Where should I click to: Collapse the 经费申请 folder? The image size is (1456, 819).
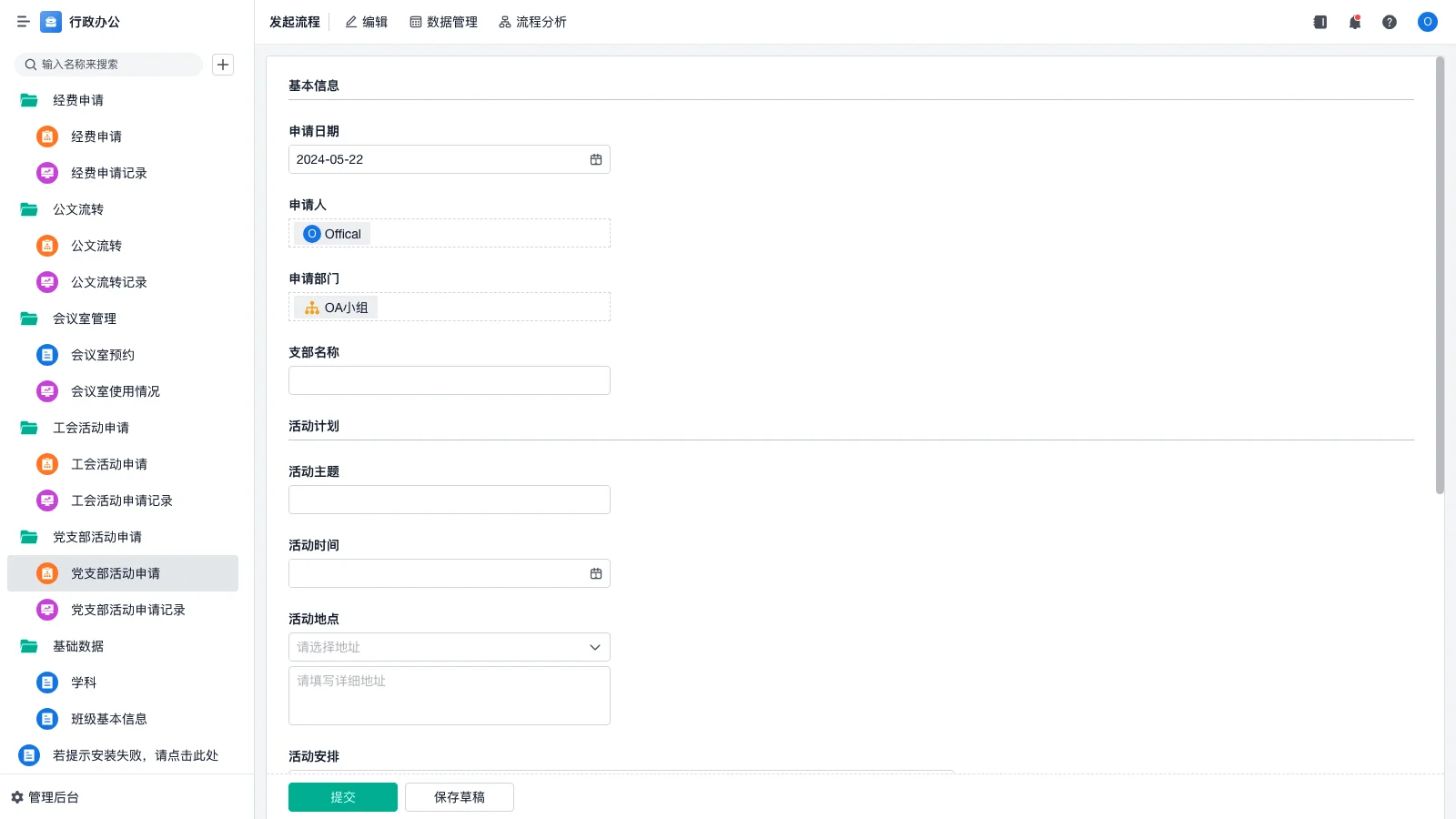29,100
